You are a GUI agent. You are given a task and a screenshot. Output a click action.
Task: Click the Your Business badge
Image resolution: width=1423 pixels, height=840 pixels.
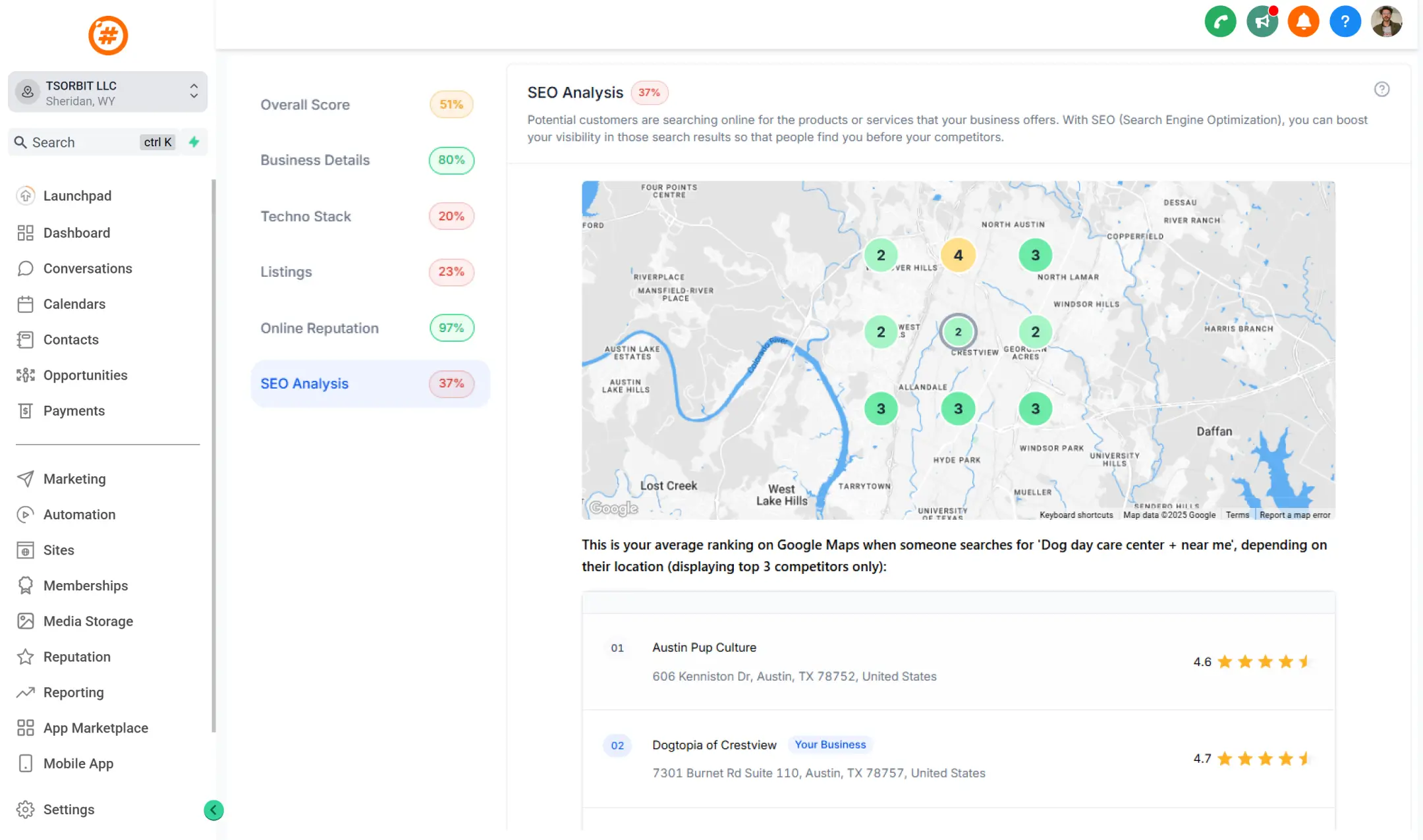[x=830, y=744]
